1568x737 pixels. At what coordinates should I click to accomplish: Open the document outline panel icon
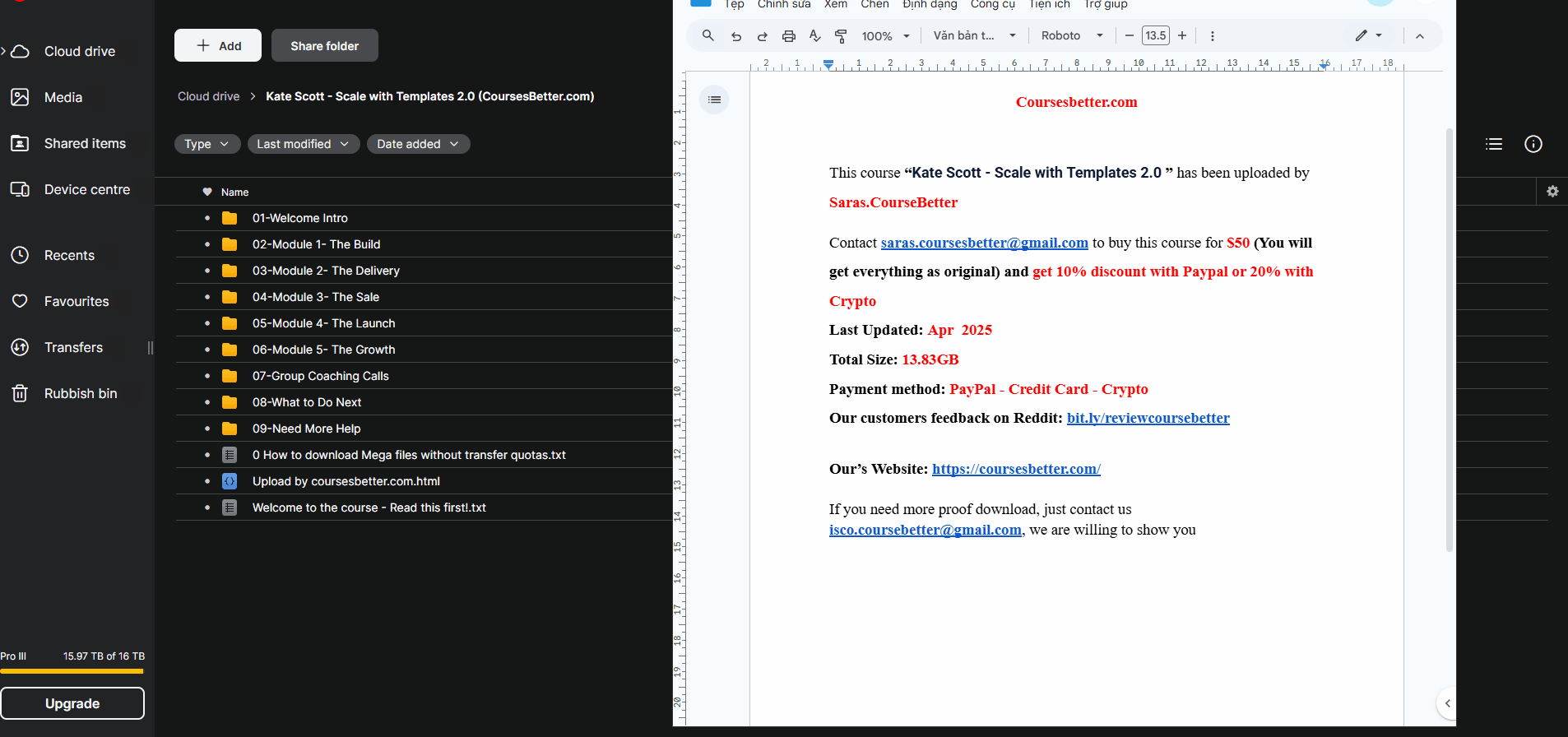(x=714, y=100)
